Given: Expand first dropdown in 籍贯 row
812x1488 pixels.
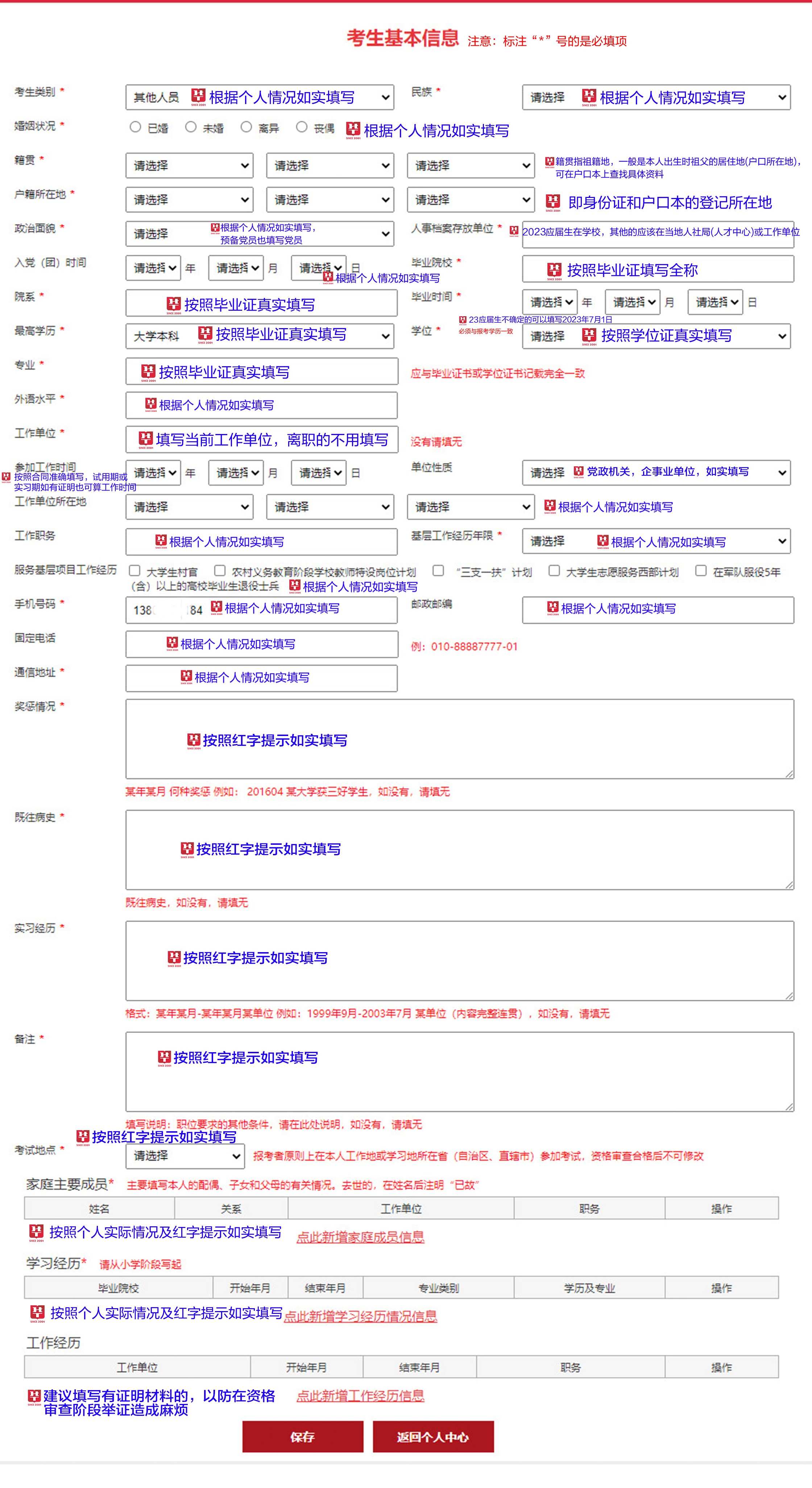Looking at the screenshot, I should pos(190,165).
